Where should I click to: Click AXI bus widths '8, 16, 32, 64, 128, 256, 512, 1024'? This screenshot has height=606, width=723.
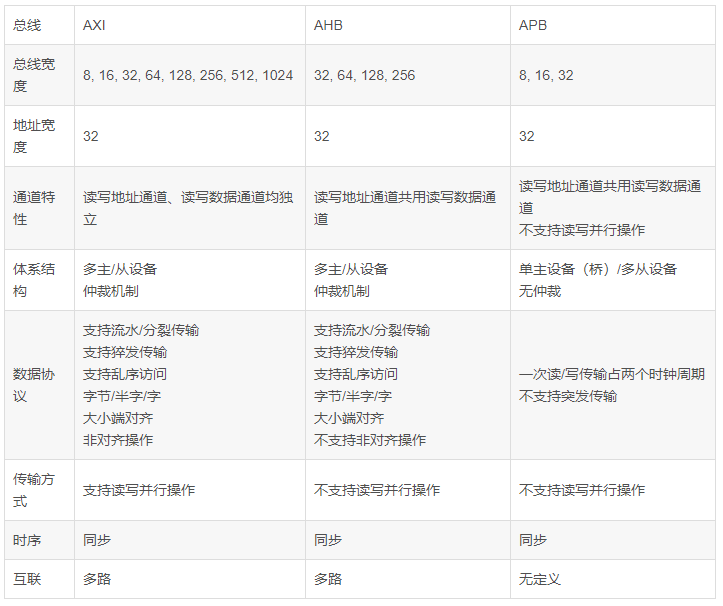pyautogui.click(x=188, y=75)
